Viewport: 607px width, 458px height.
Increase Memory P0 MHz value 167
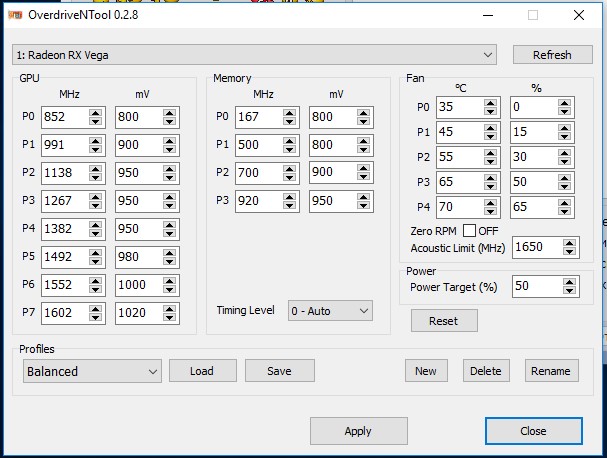tap(289, 113)
